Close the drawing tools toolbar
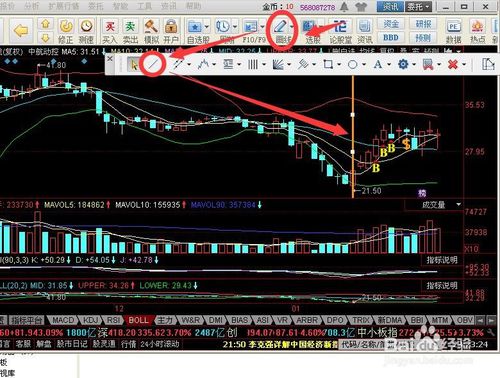 110,59
